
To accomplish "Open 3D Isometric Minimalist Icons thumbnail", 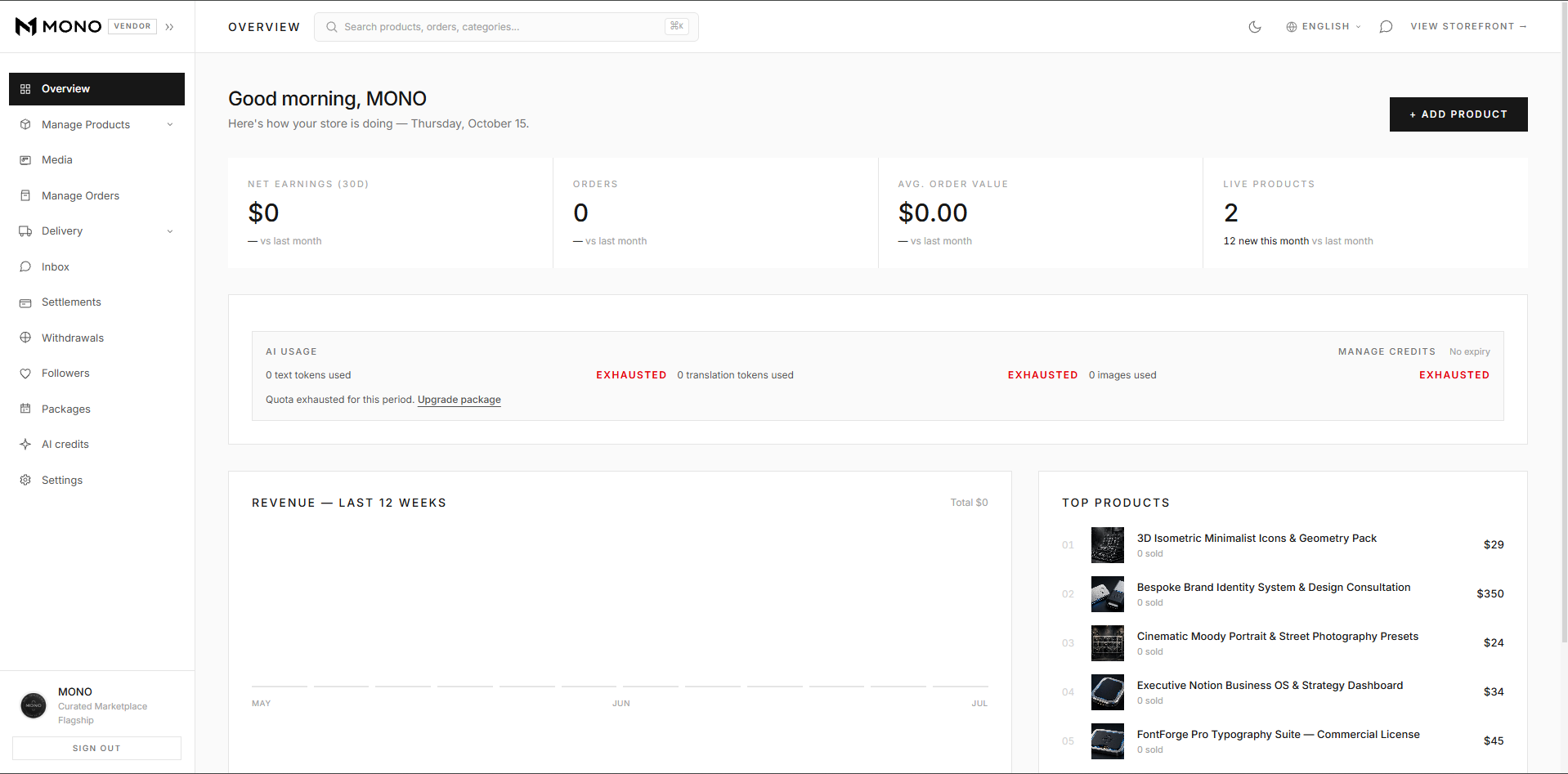I will 1108,545.
